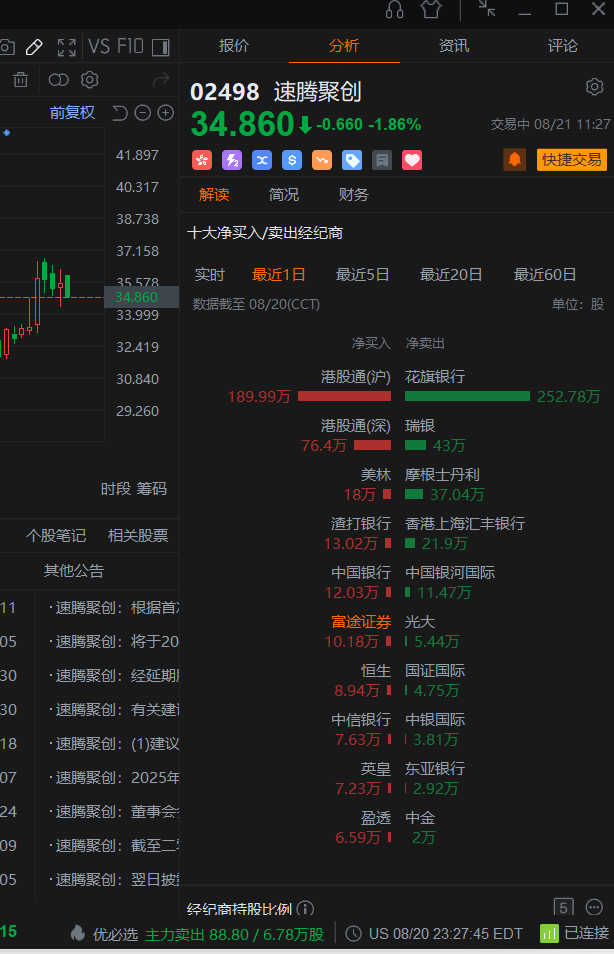
Task: Open the 相关股票 tab
Action: coord(138,536)
